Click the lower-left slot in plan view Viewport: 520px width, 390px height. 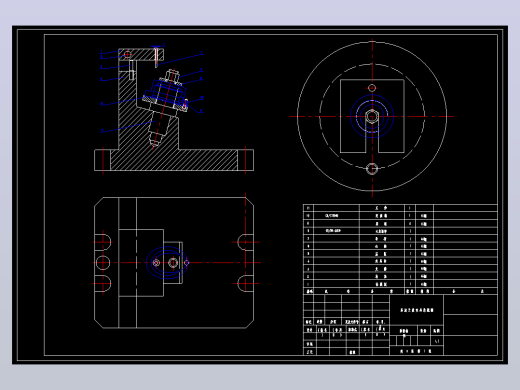click(x=102, y=284)
